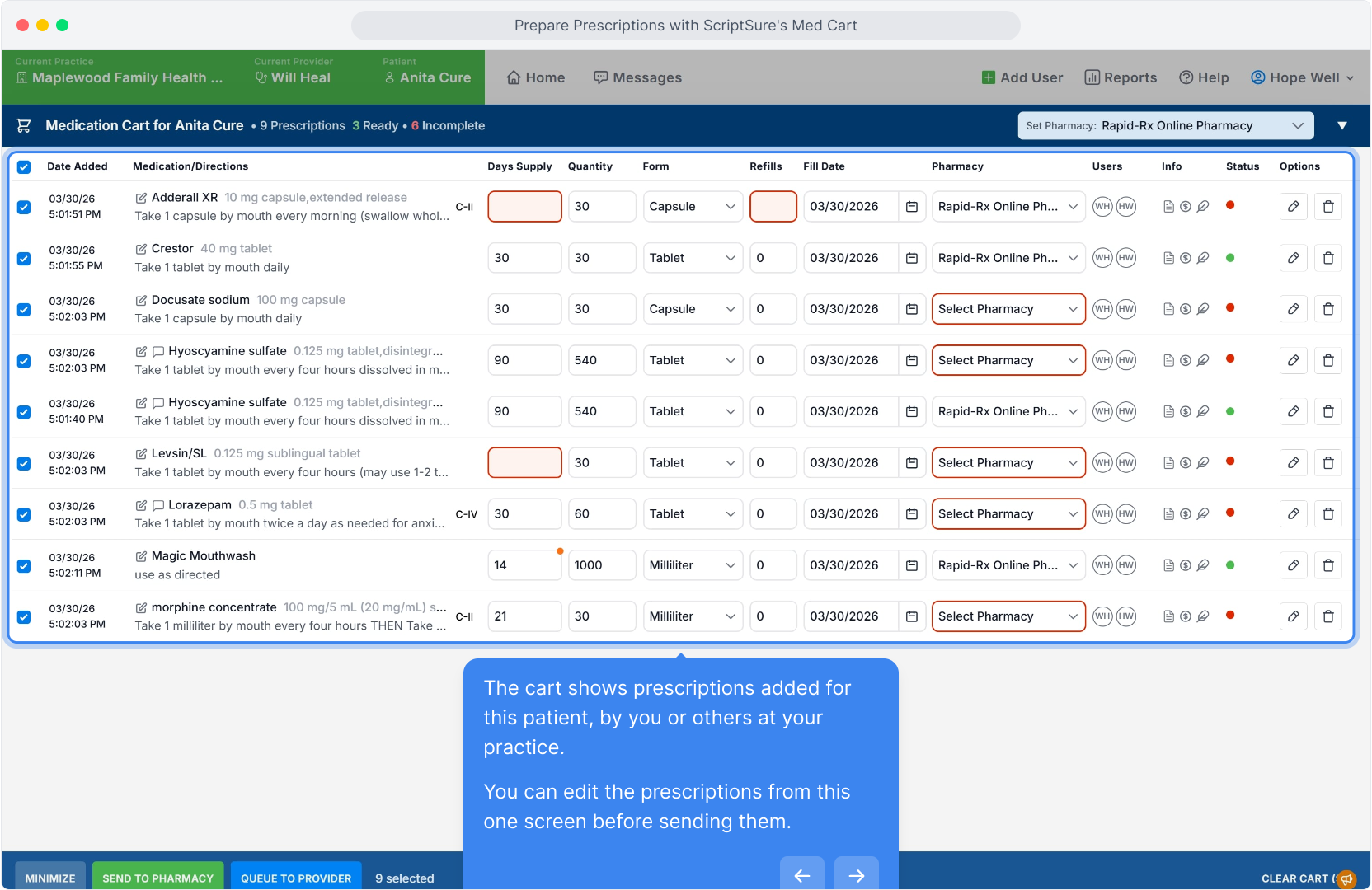Select the Anita Cure patient tab
1372x890 pixels.
click(428, 77)
